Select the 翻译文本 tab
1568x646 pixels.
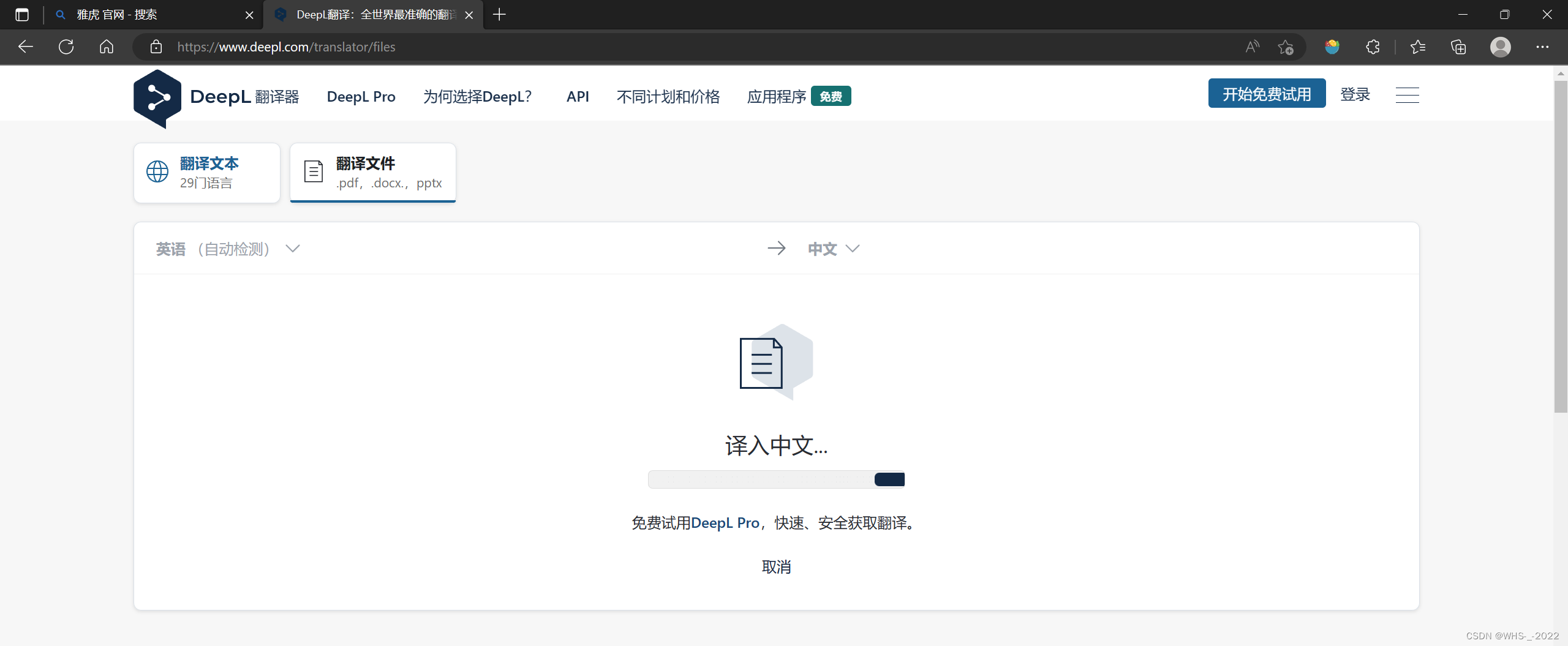(x=207, y=173)
